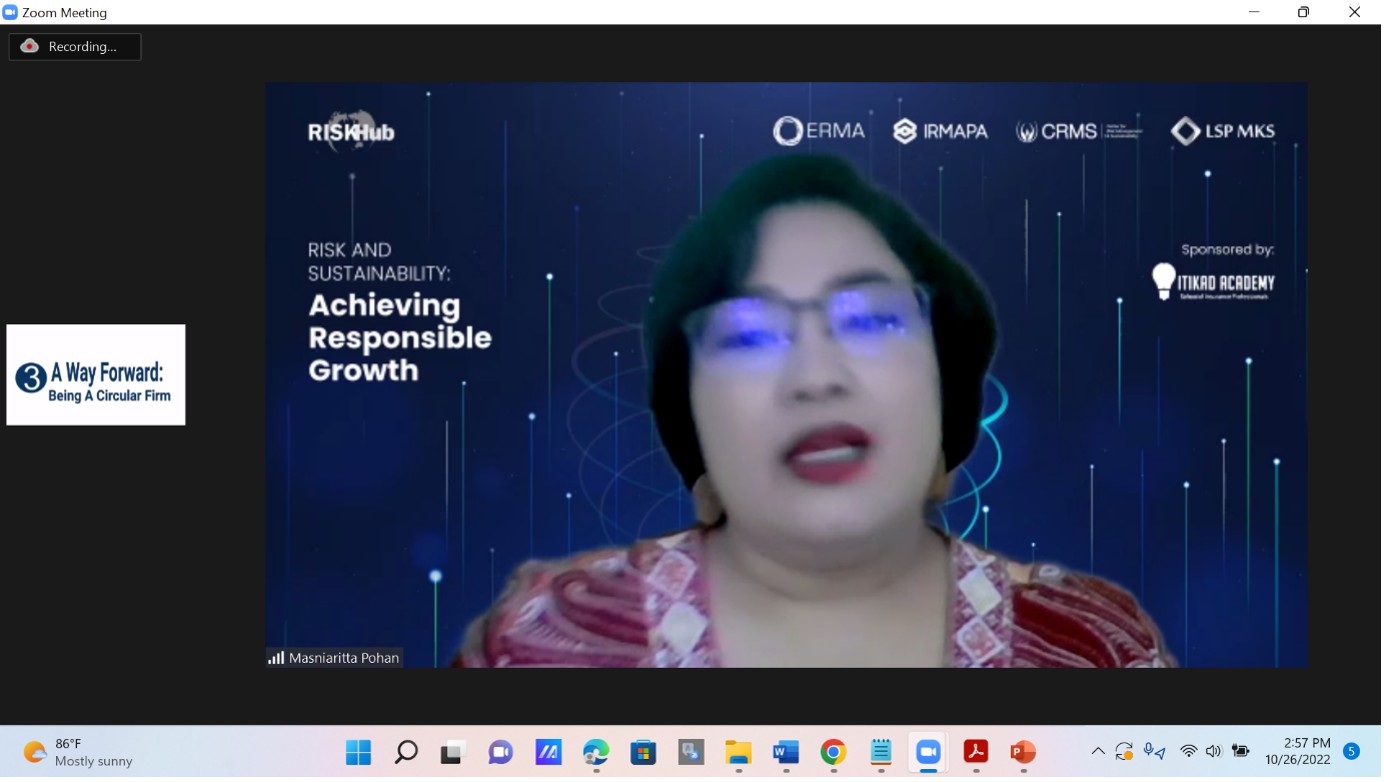Switch to PowerPoint in the taskbar
This screenshot has height=782, width=1384.
pyautogui.click(x=1023, y=752)
